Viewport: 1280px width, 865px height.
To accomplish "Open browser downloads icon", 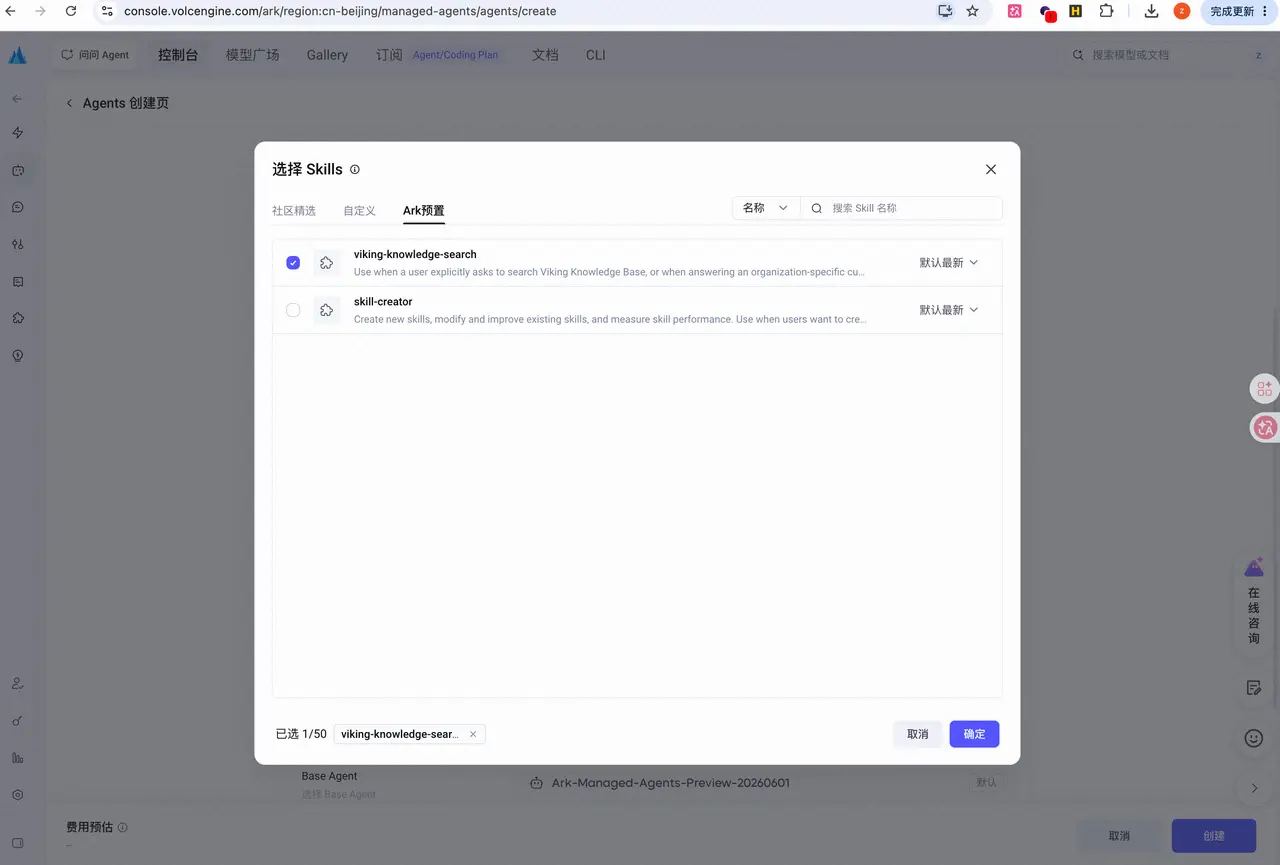I will click(x=1151, y=11).
